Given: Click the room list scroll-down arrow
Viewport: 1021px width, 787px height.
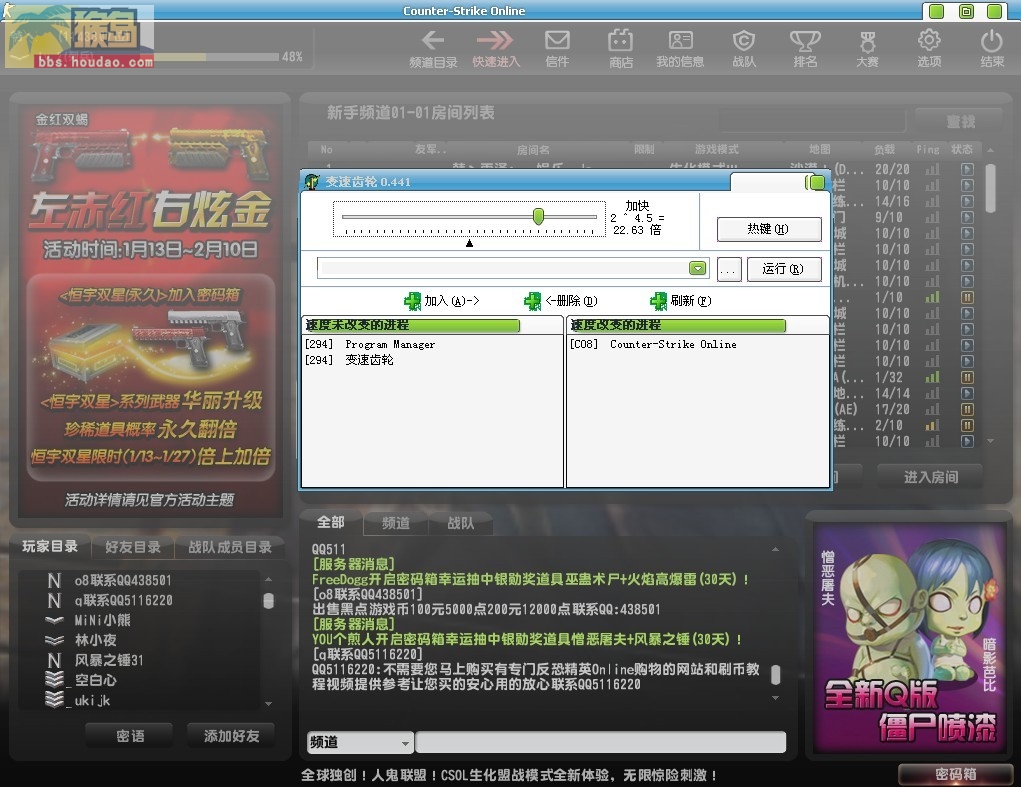Looking at the screenshot, I should [x=990, y=441].
